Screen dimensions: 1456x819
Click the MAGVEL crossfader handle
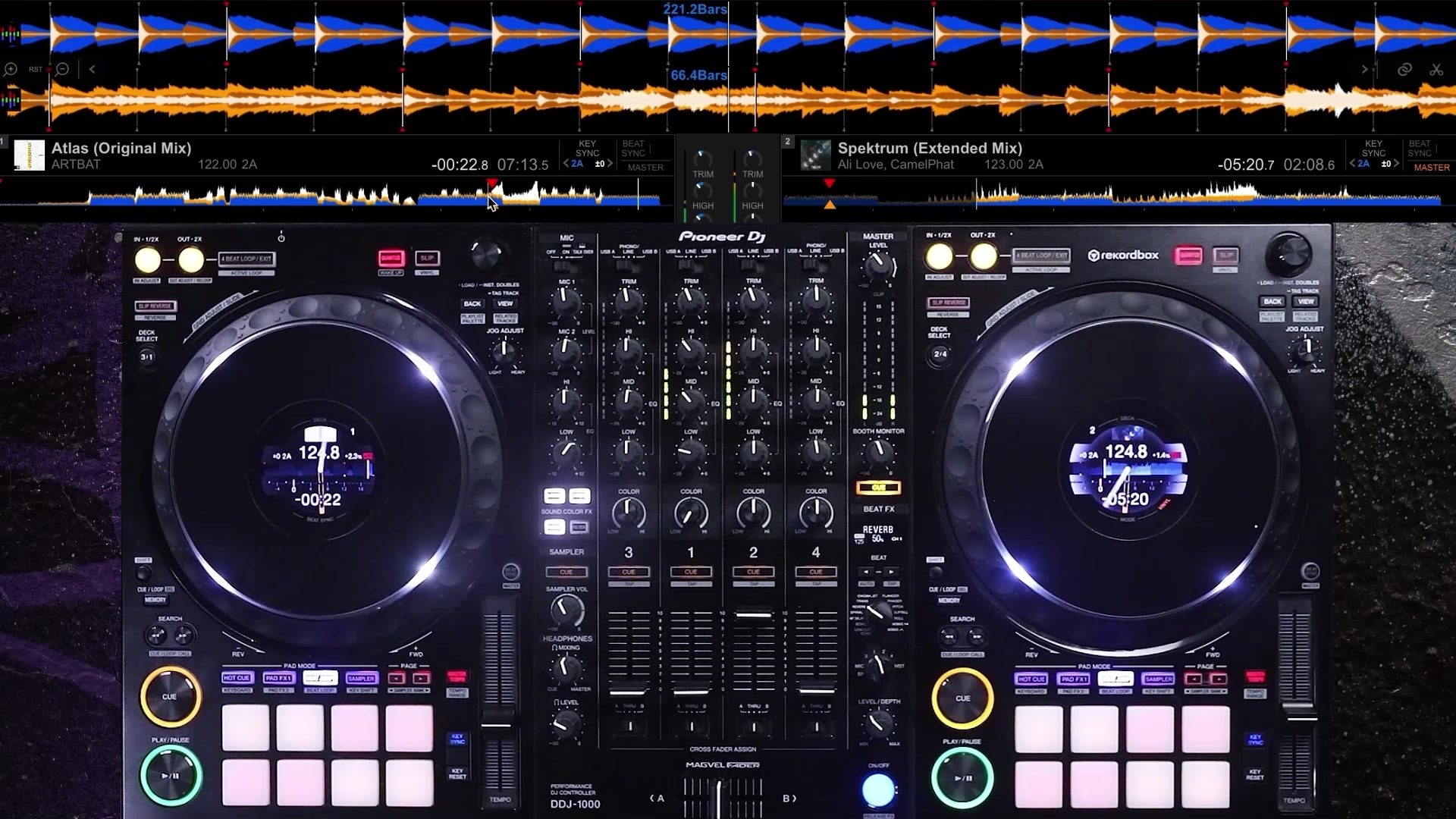pos(719,798)
